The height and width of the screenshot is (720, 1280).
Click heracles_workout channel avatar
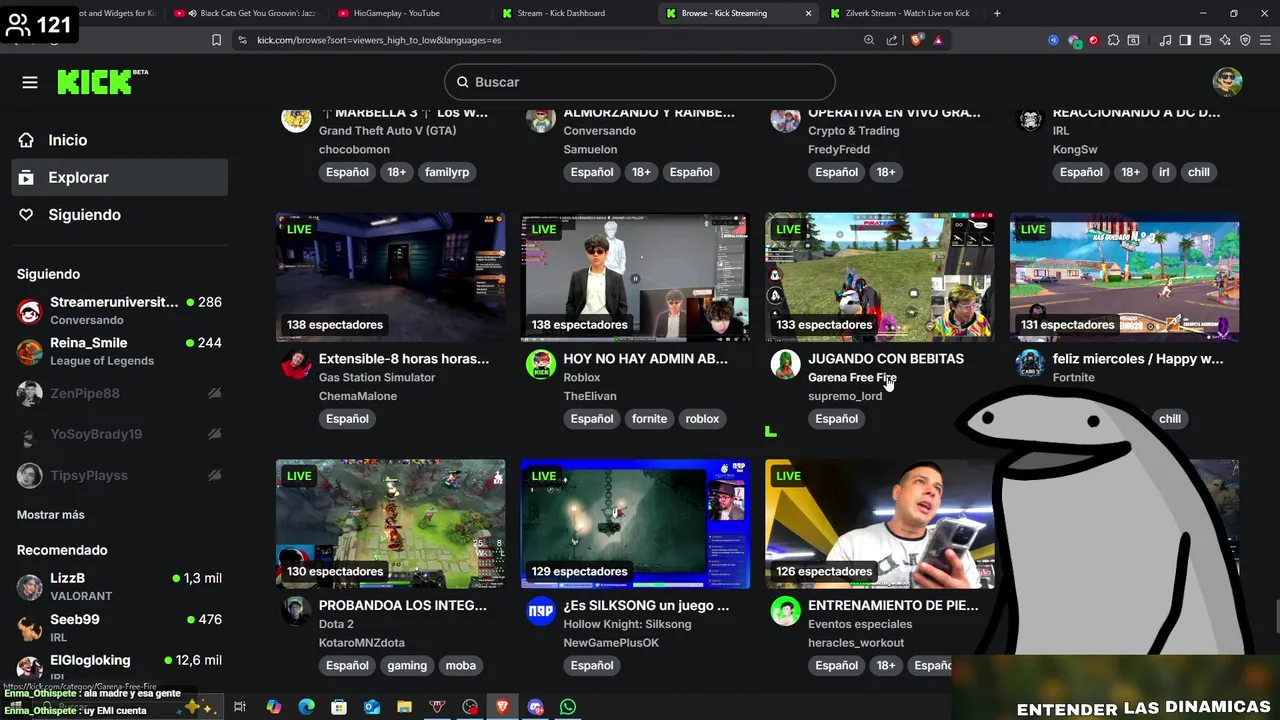(785, 611)
